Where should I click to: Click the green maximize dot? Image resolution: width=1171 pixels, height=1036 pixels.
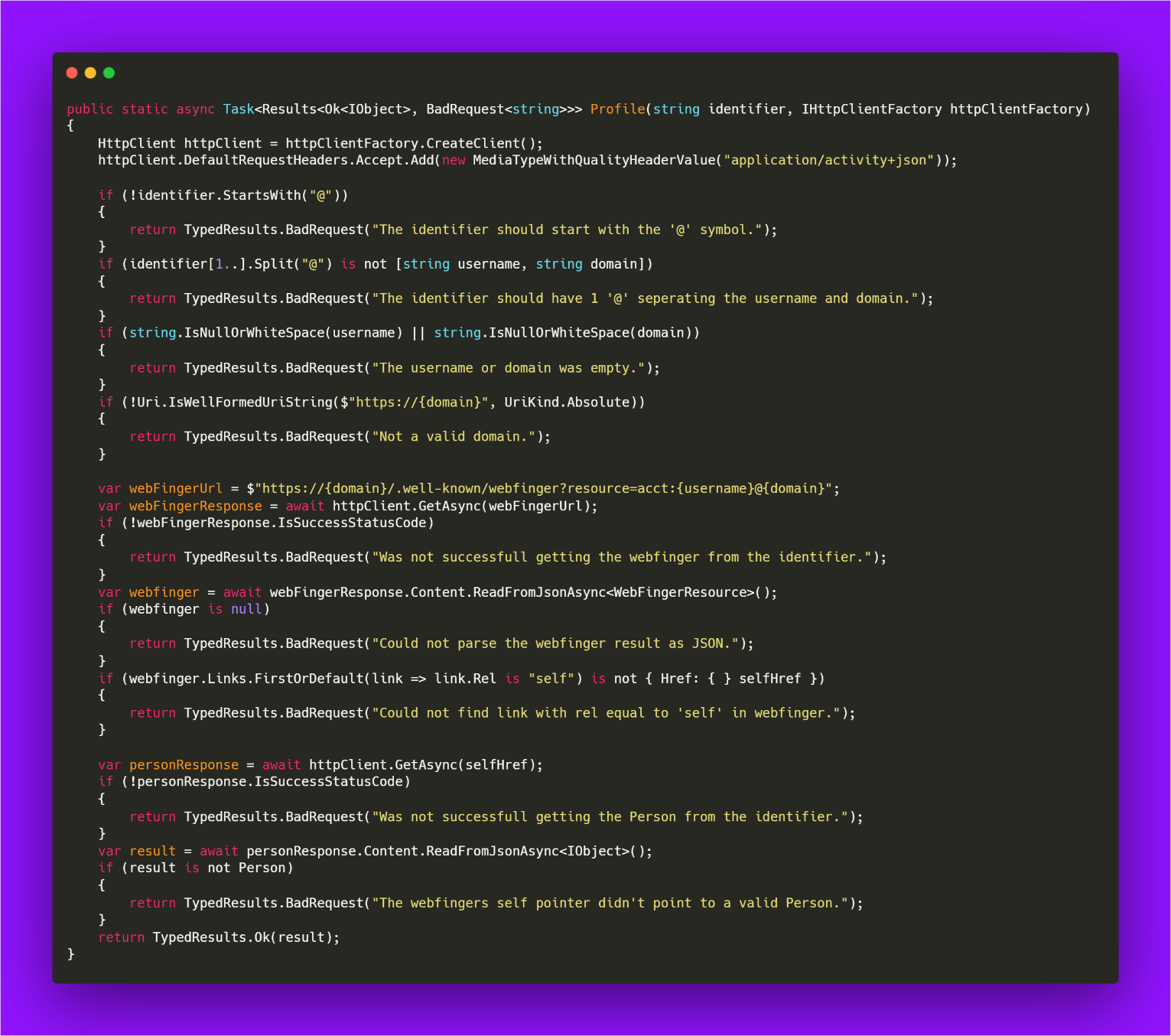click(109, 73)
